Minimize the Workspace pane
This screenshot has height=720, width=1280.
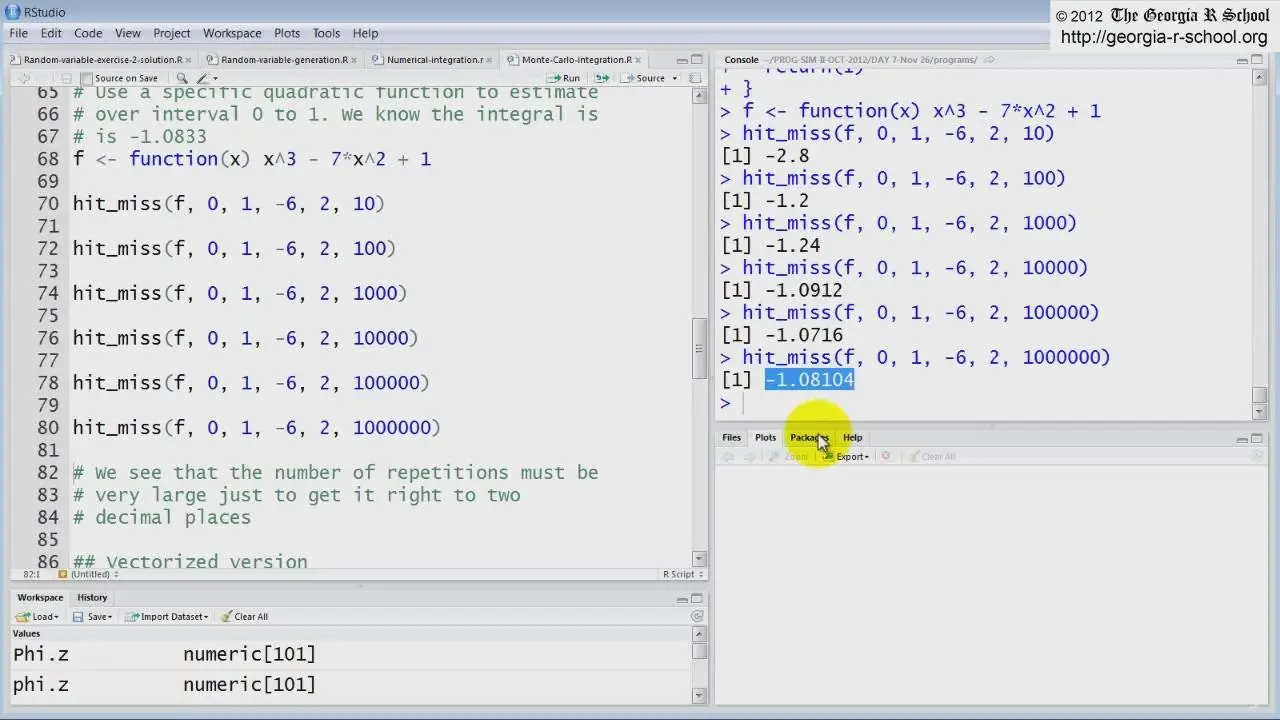tap(681, 598)
